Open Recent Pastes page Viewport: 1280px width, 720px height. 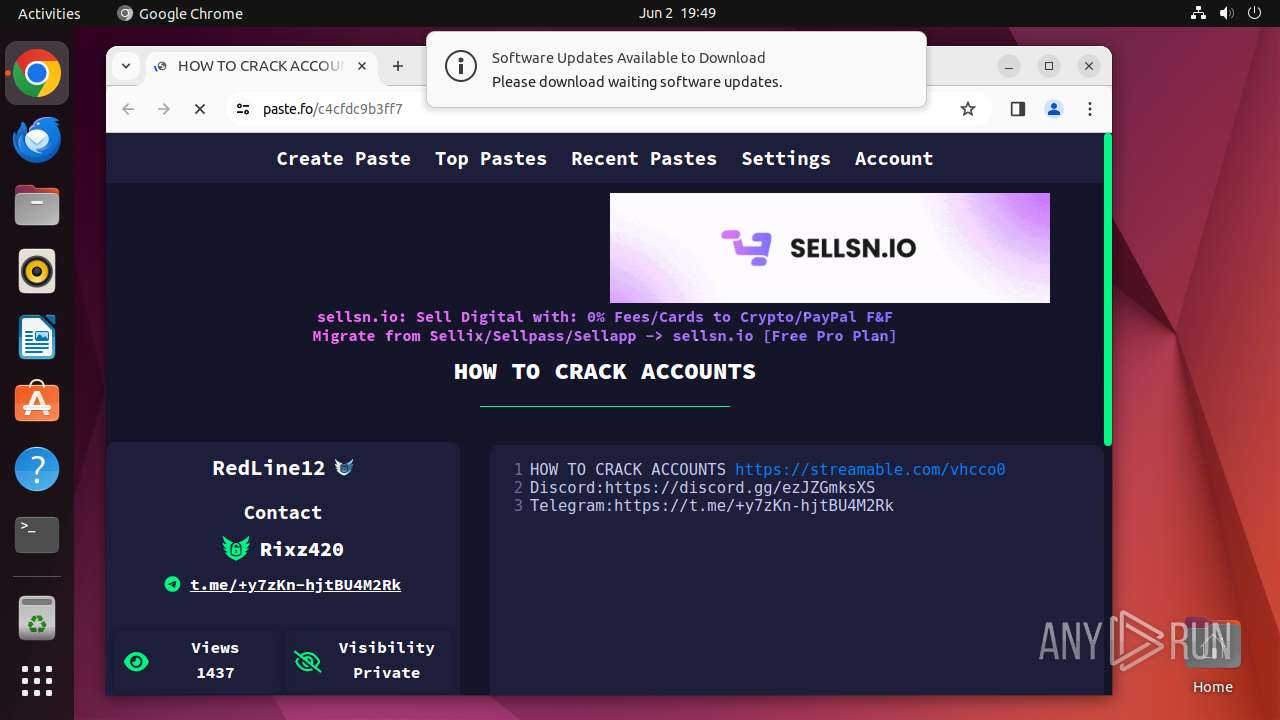[x=644, y=158]
